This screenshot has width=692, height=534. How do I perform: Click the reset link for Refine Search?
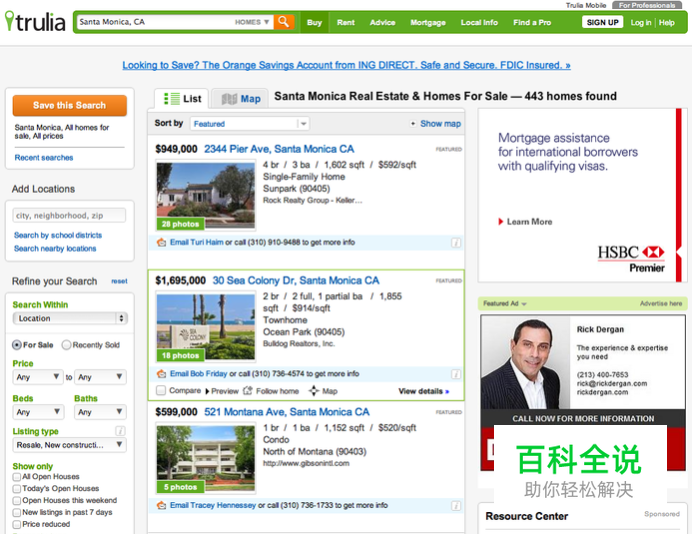(119, 281)
